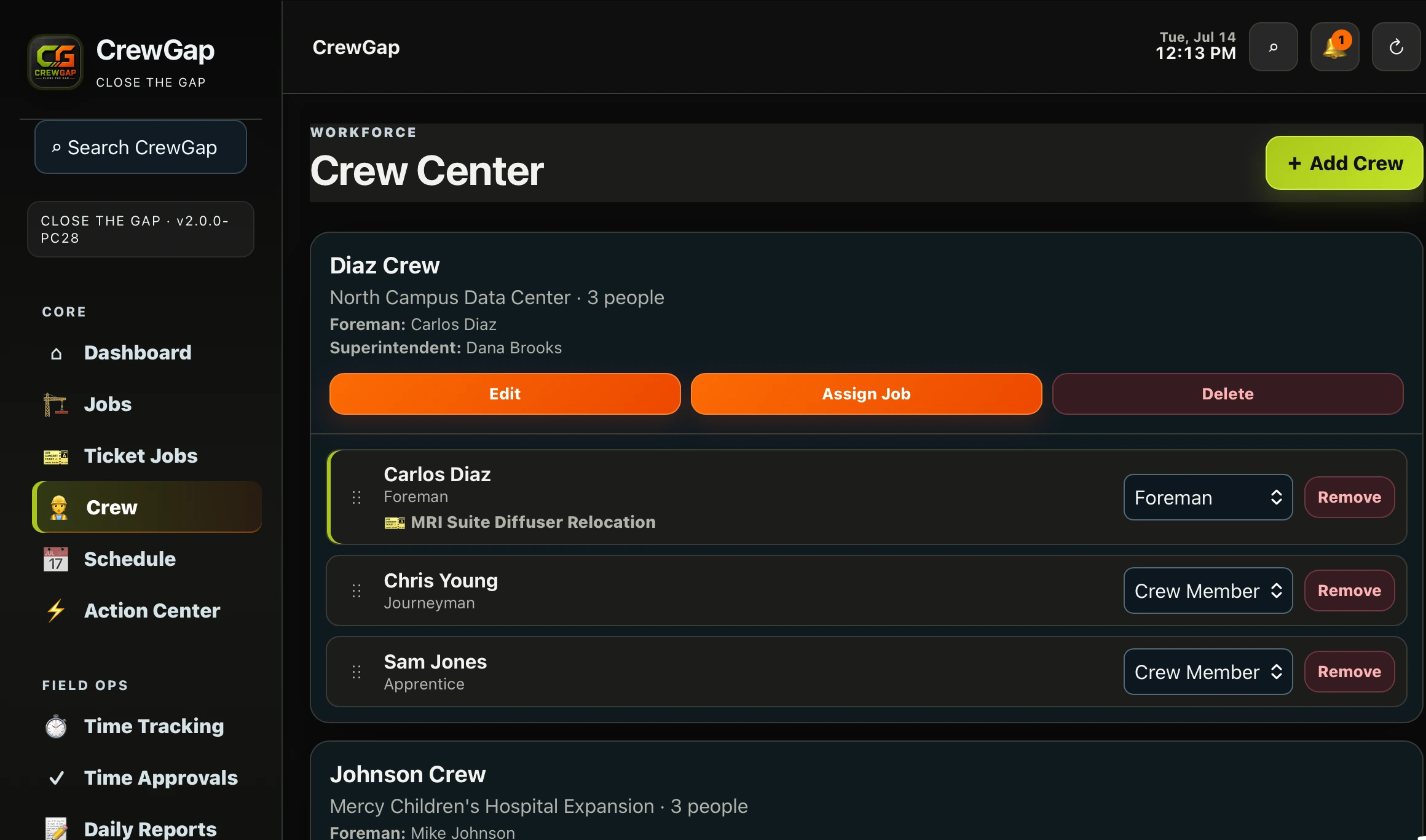This screenshot has height=840, width=1426.
Task: Click CrewGap title in top bar
Action: pyautogui.click(x=356, y=47)
